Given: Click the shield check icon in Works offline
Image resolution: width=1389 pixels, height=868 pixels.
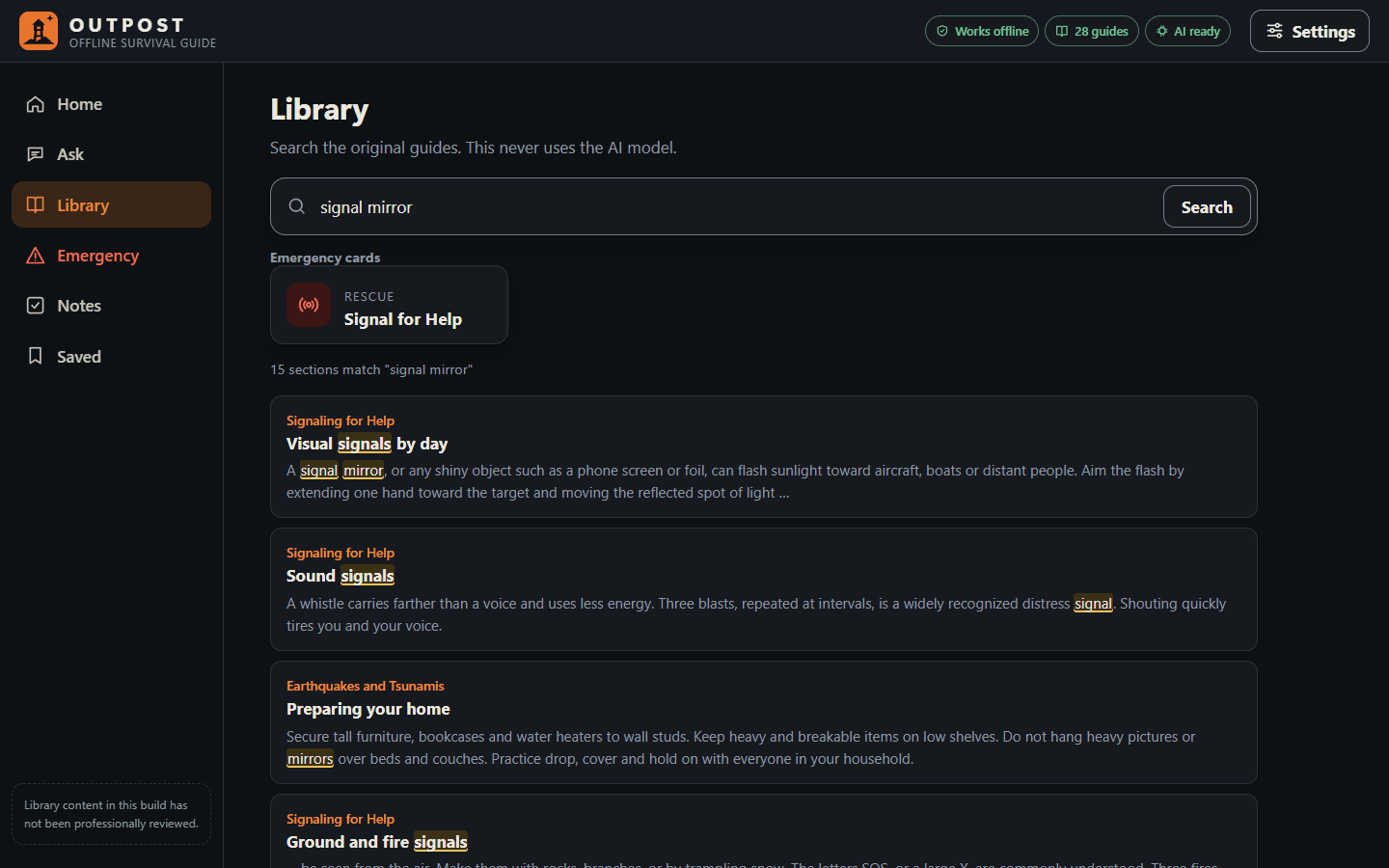Looking at the screenshot, I should [x=942, y=31].
